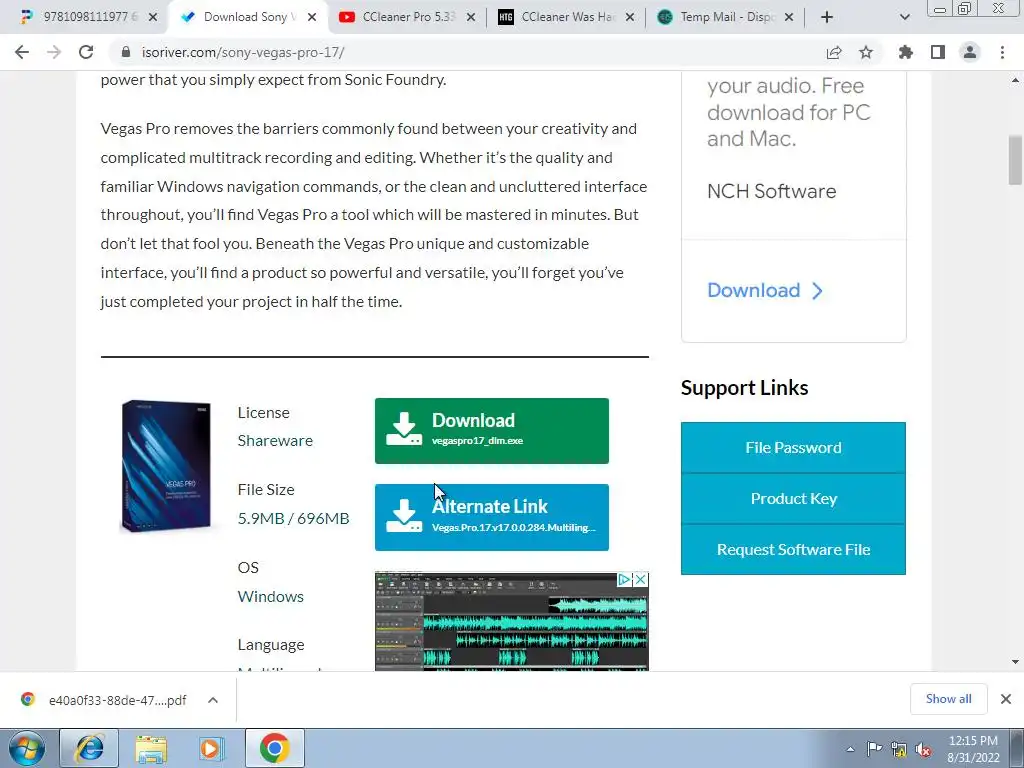Click the scrollbar up arrow
The height and width of the screenshot is (768, 1024).
1015,80
